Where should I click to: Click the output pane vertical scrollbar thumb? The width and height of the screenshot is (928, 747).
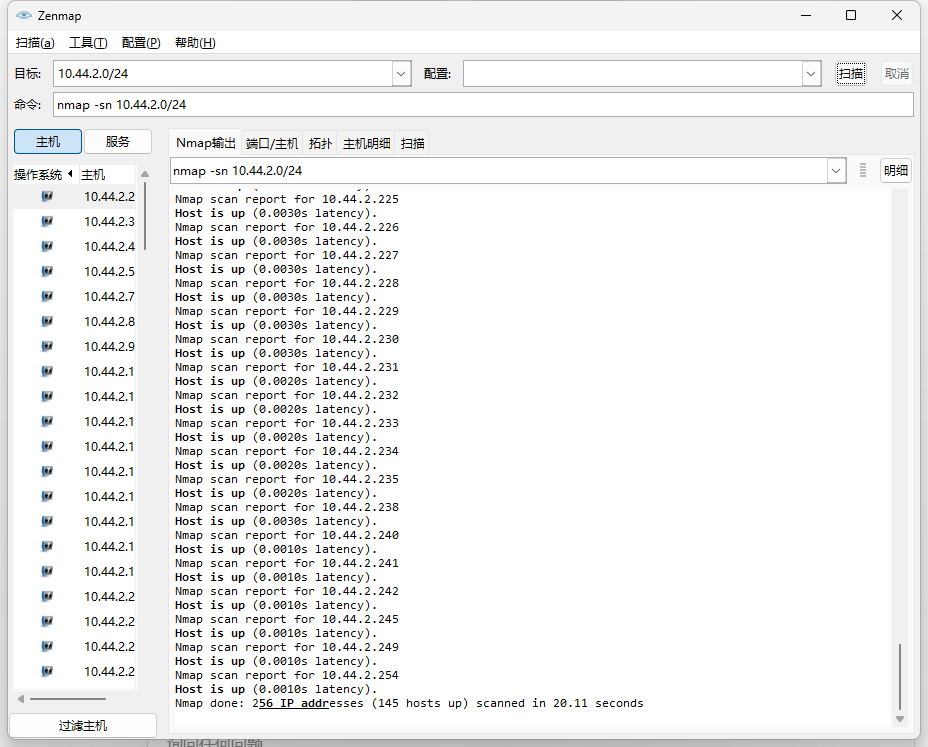[x=900, y=677]
